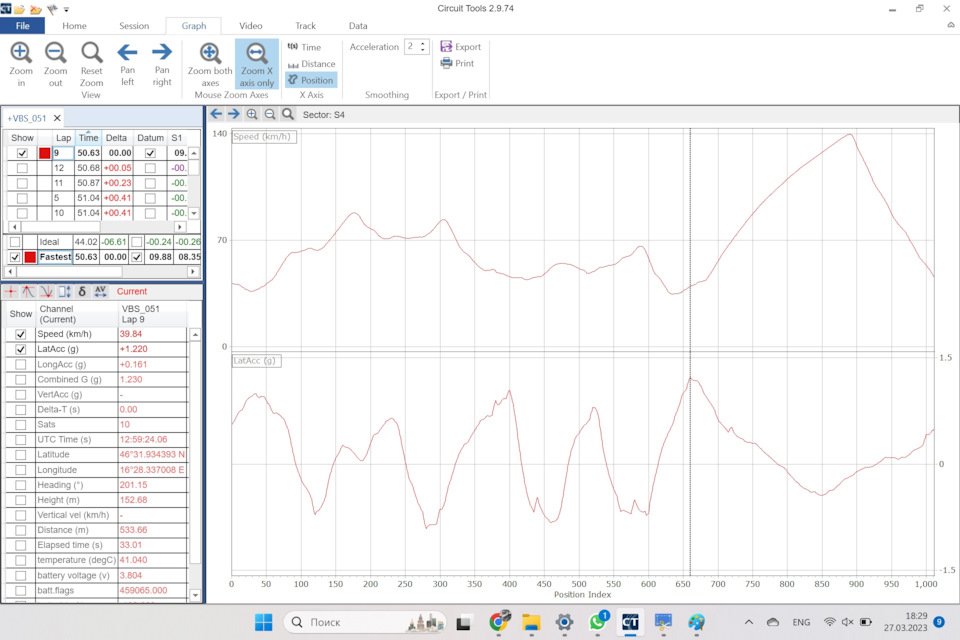Check Show for lap 5

tap(22, 198)
